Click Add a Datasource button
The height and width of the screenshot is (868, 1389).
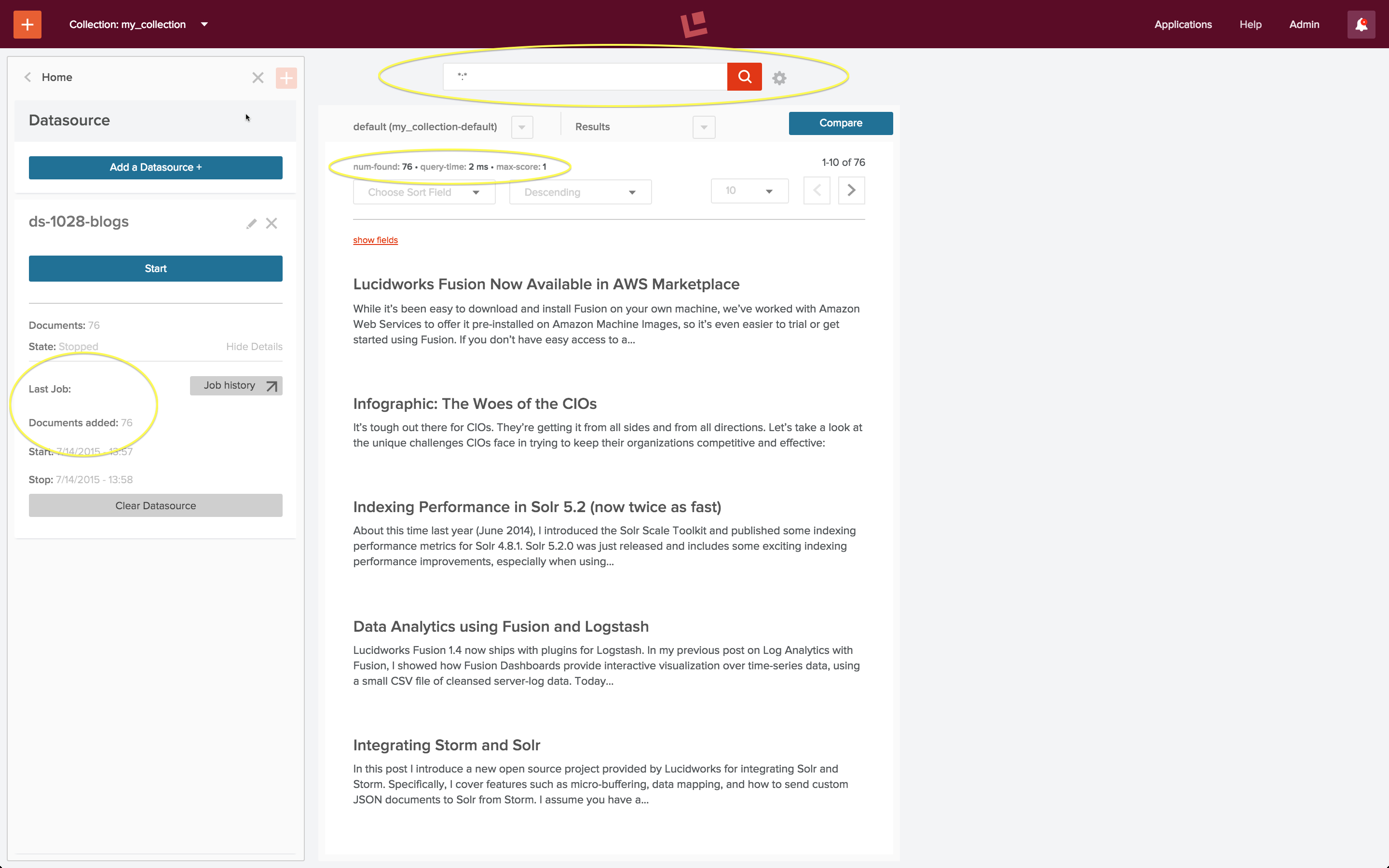coord(155,167)
